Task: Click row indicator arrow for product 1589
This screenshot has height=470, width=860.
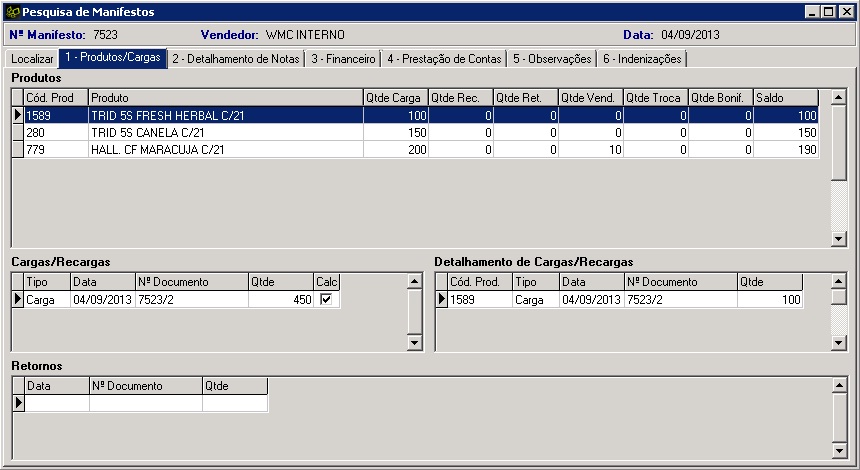Action: coord(17,116)
